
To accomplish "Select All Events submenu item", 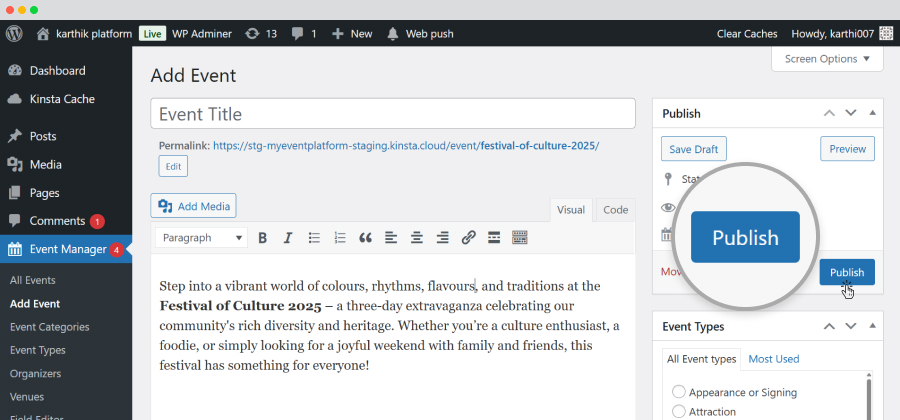I will [33, 281].
